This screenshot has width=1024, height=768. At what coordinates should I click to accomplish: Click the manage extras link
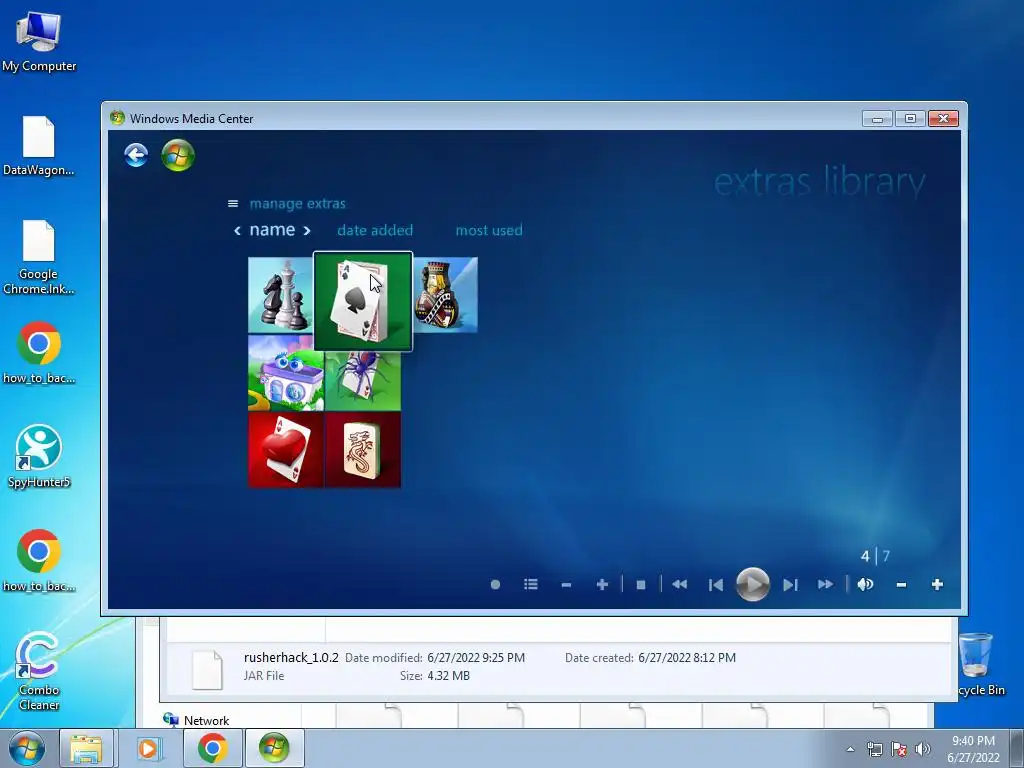(297, 204)
